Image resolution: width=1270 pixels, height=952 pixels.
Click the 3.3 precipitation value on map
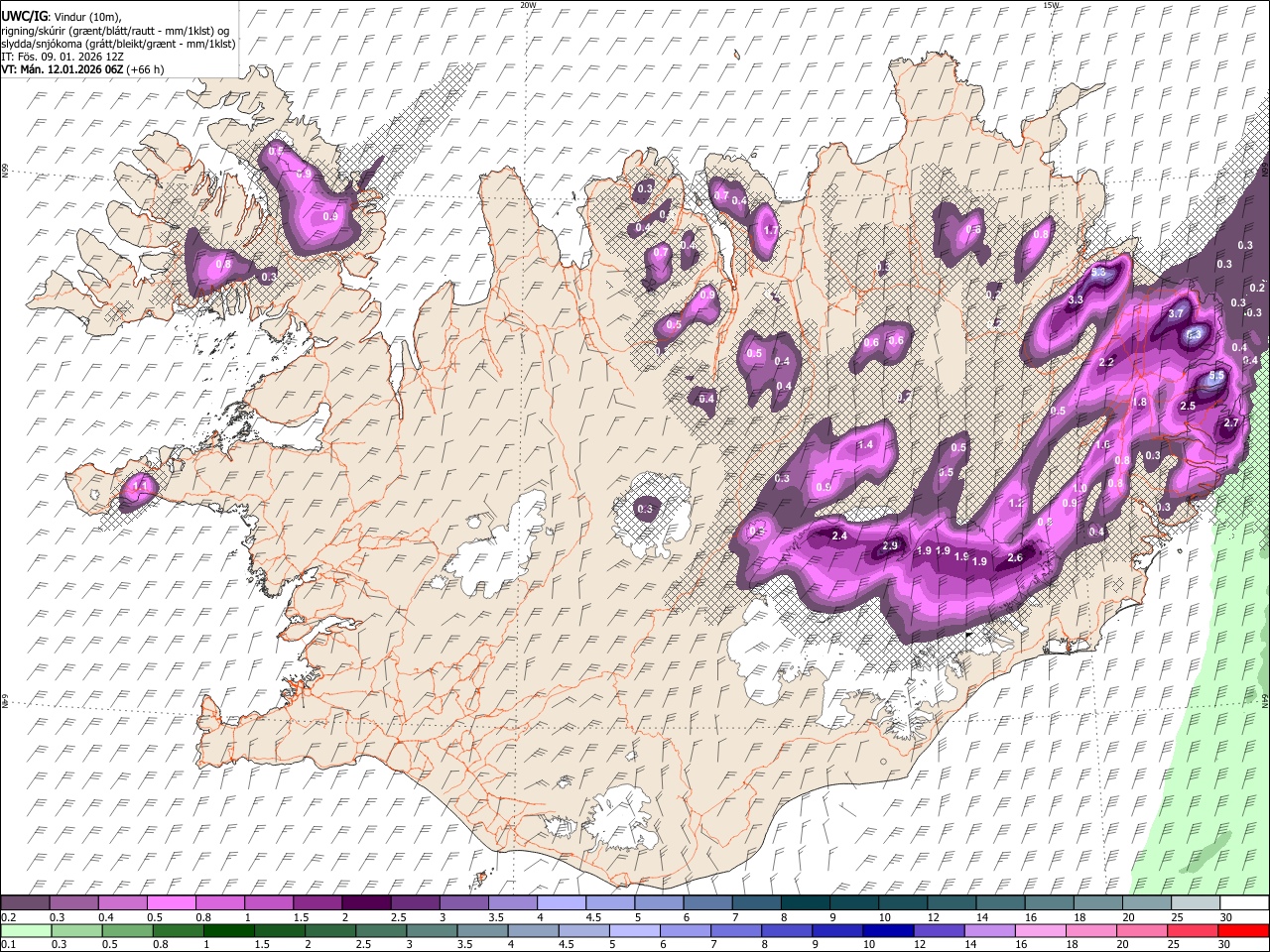(1076, 299)
